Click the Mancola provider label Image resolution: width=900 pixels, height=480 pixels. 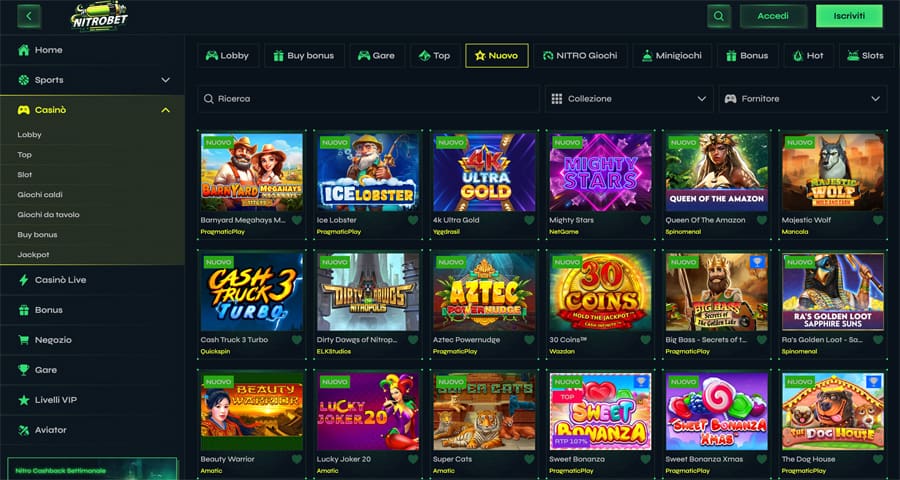coord(795,232)
